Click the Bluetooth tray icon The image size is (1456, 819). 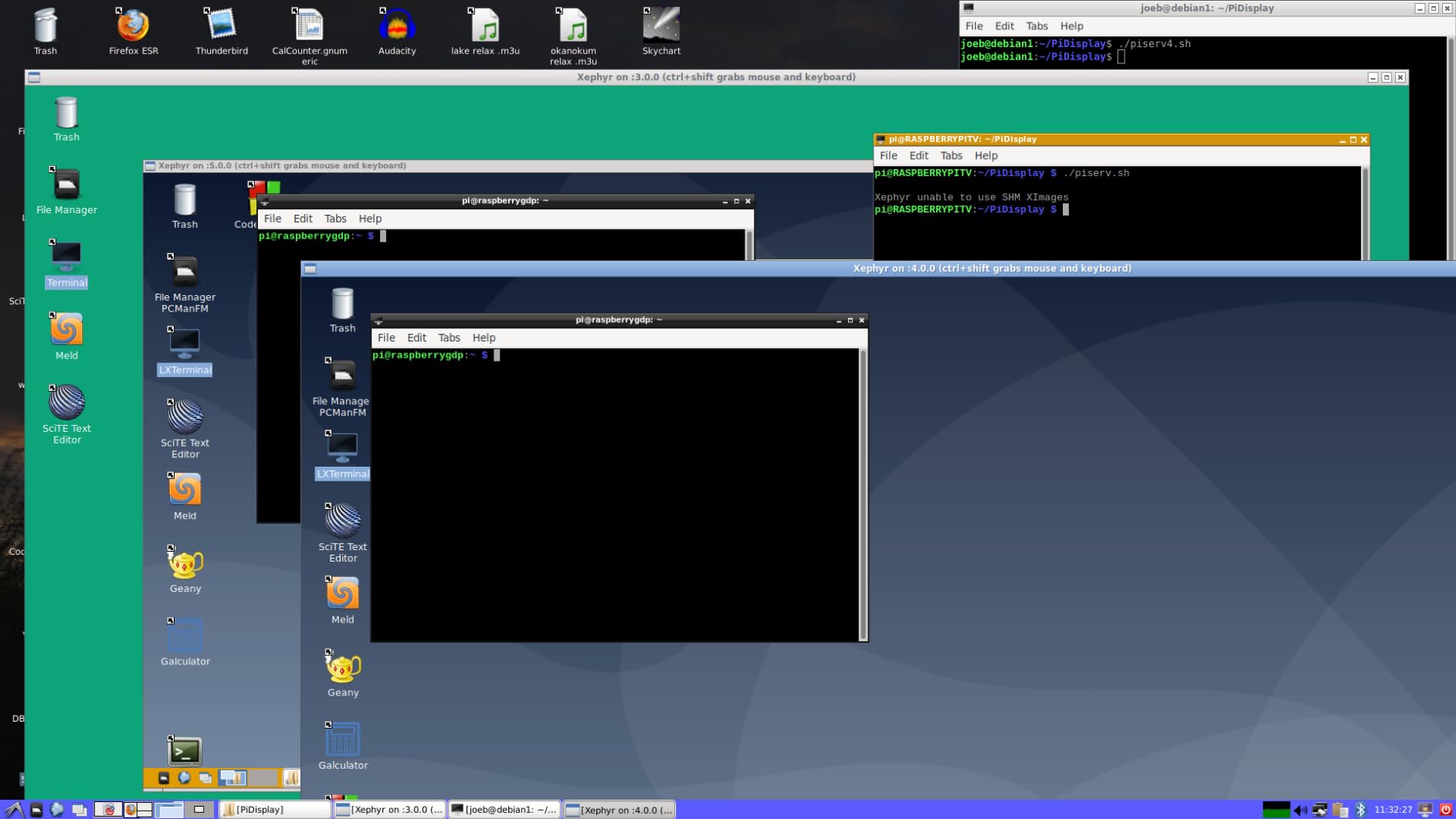[x=1361, y=810]
